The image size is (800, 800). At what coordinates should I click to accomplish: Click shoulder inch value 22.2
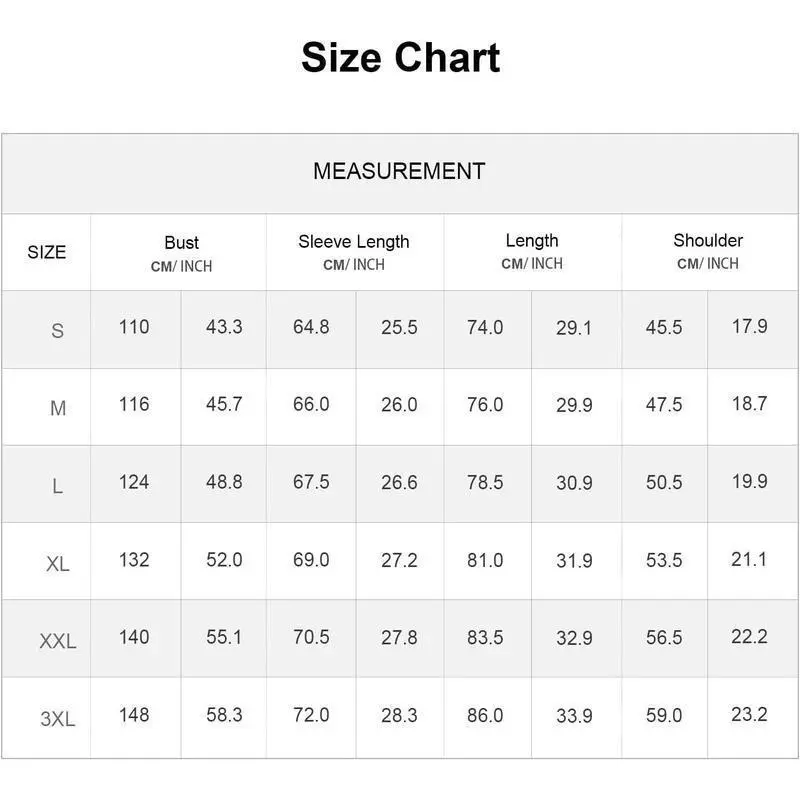tap(749, 637)
